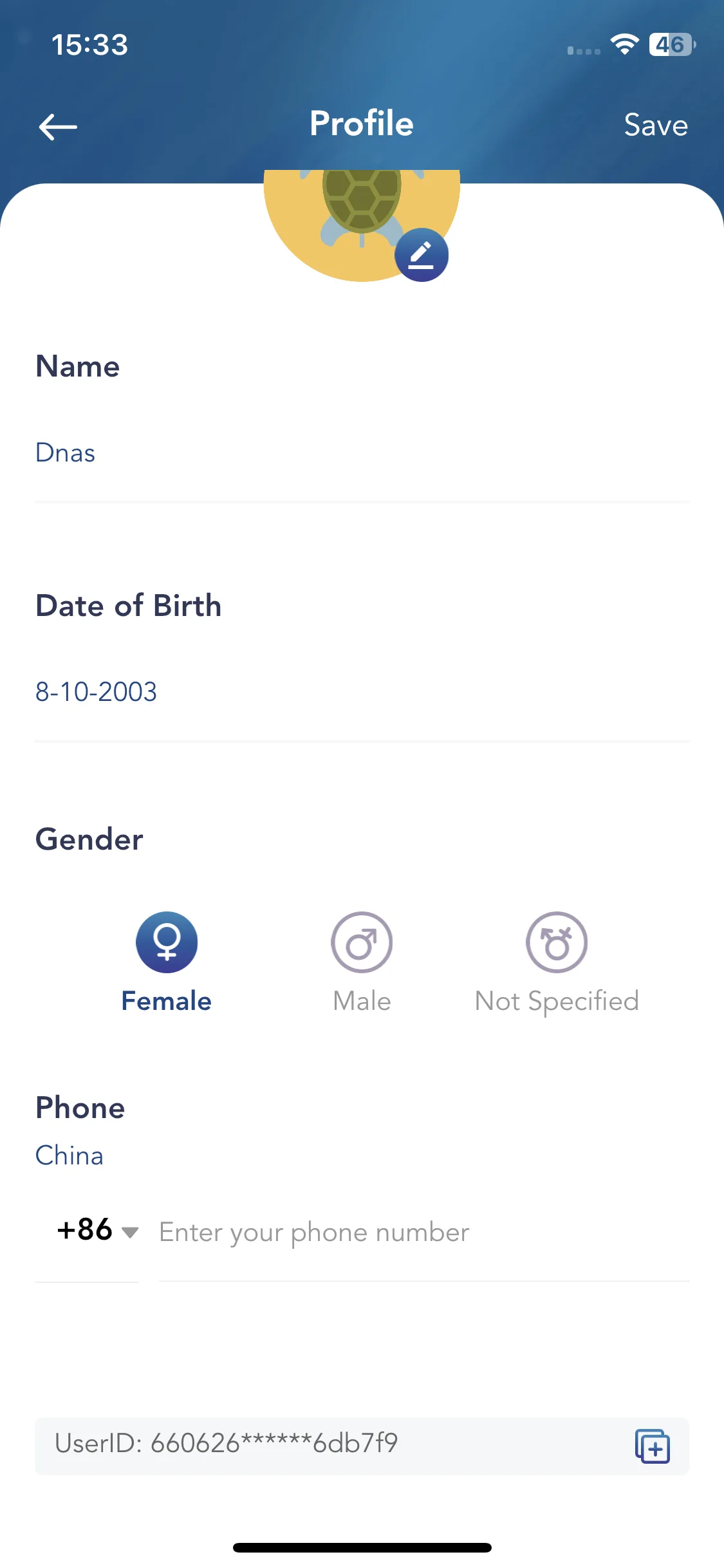Select the Male label option
Screen dimensions: 724x1568
pyautogui.click(x=362, y=1001)
